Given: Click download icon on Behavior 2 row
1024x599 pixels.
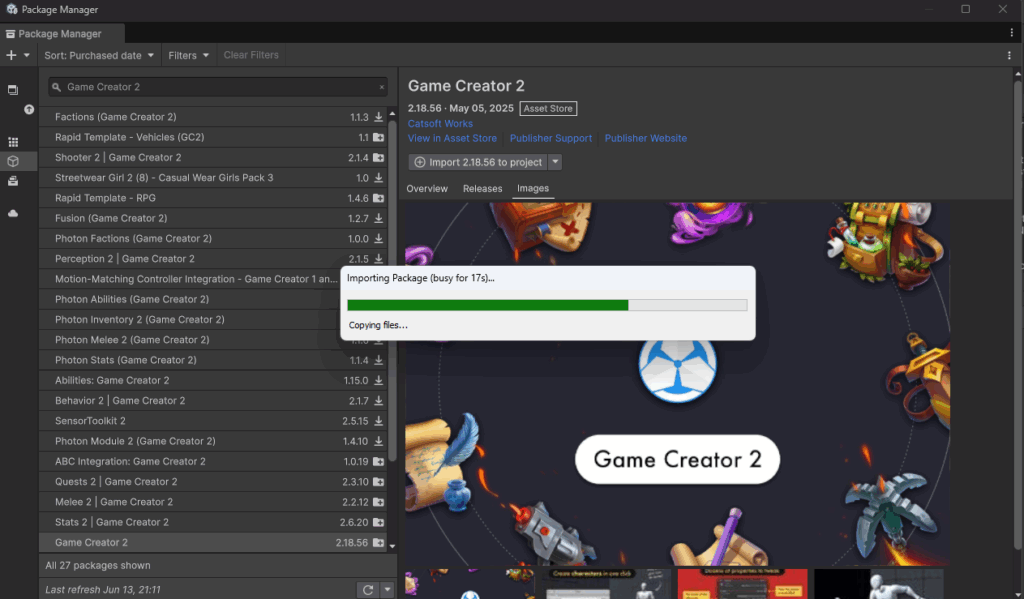Looking at the screenshot, I should pyautogui.click(x=378, y=400).
